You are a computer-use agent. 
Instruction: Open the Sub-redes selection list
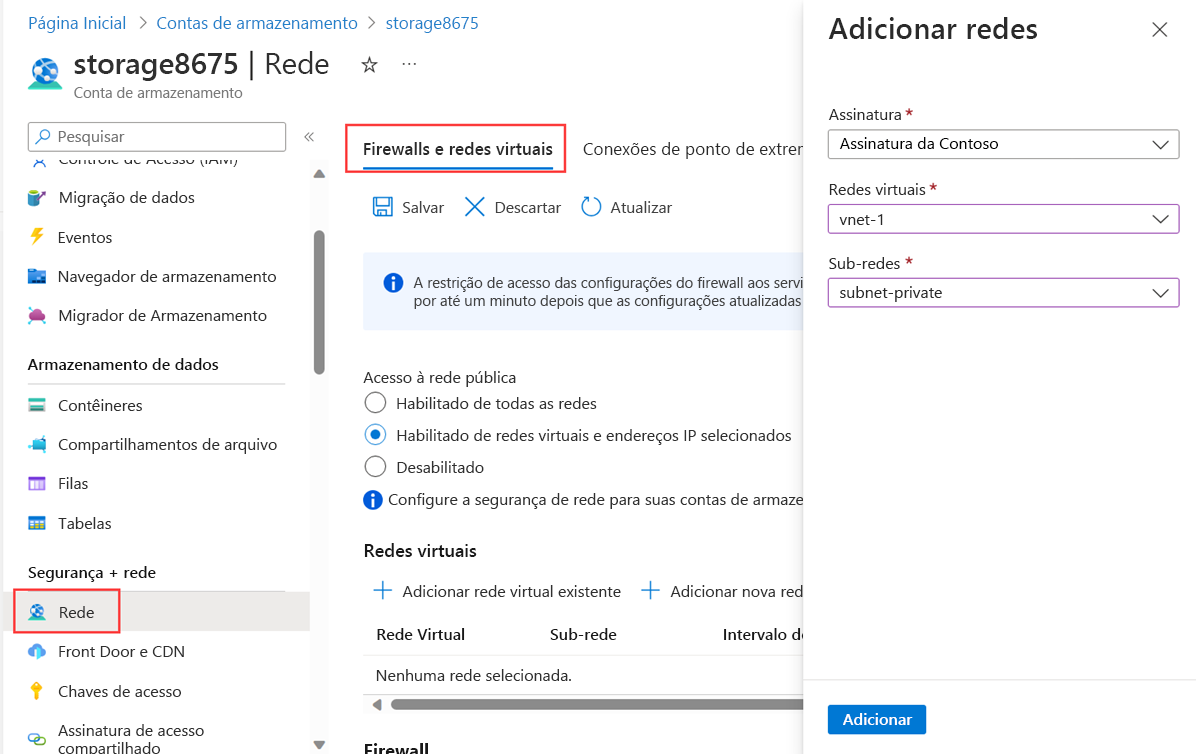(1002, 292)
